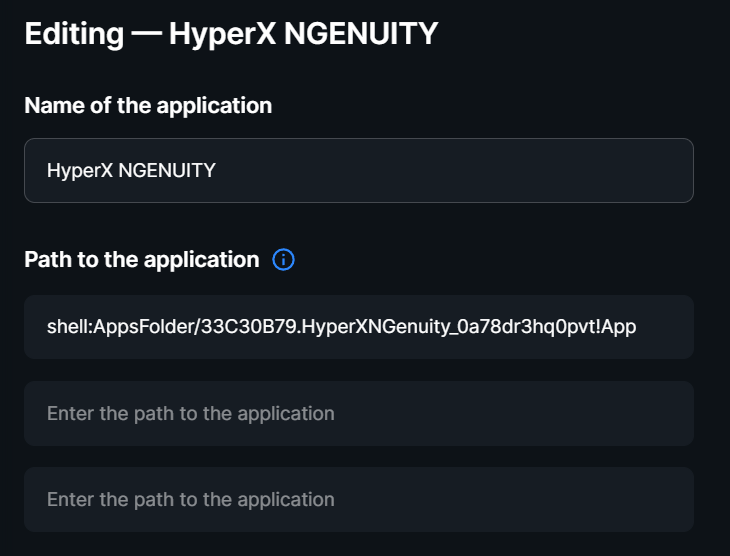This screenshot has width=730, height=556.
Task: Click 'NGENUITY' in the page heading
Action: [361, 34]
